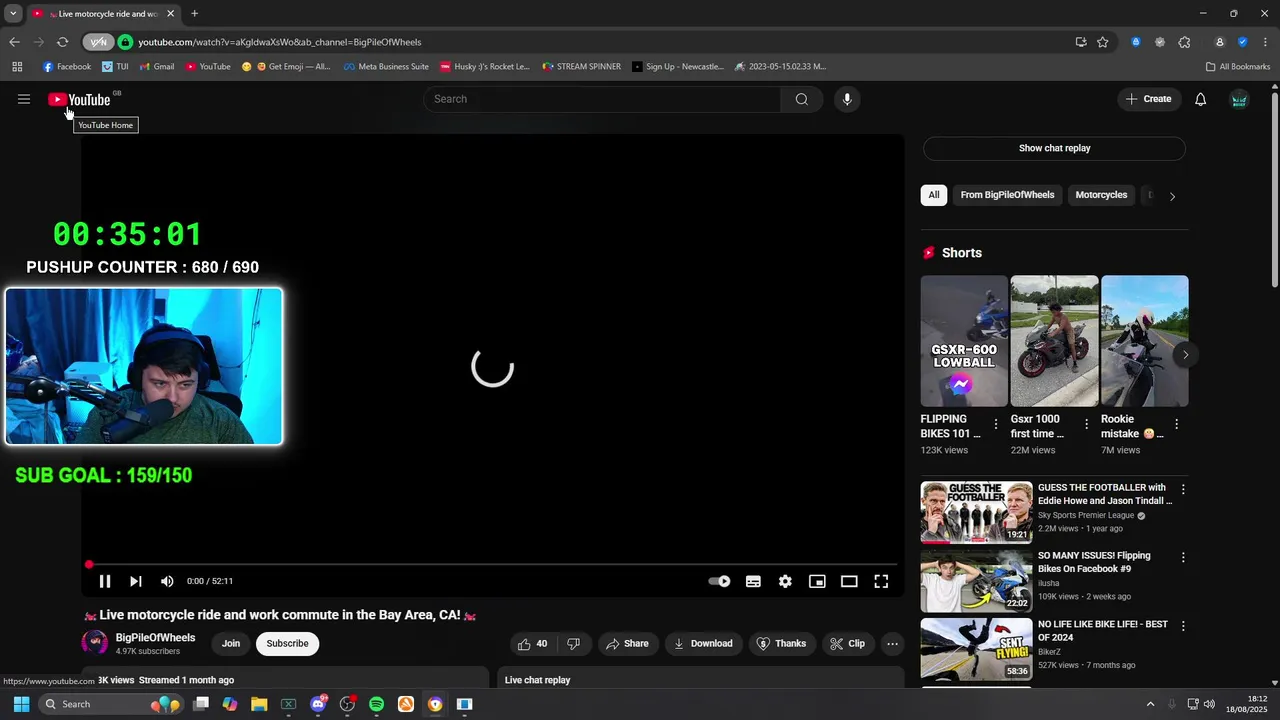
Task: Show hidden system tray icons
Action: [1150, 704]
